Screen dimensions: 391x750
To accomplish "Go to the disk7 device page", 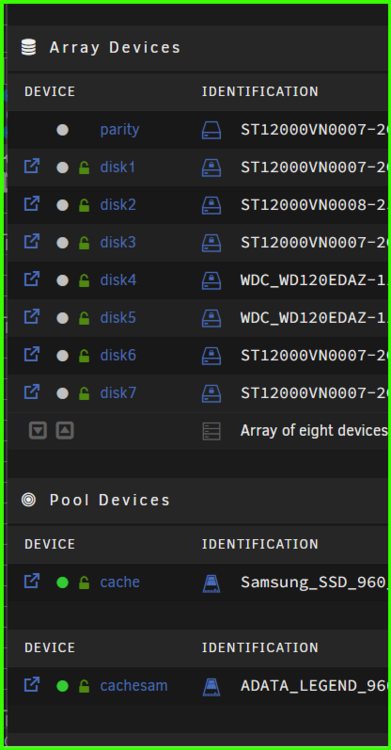I will point(118,394).
